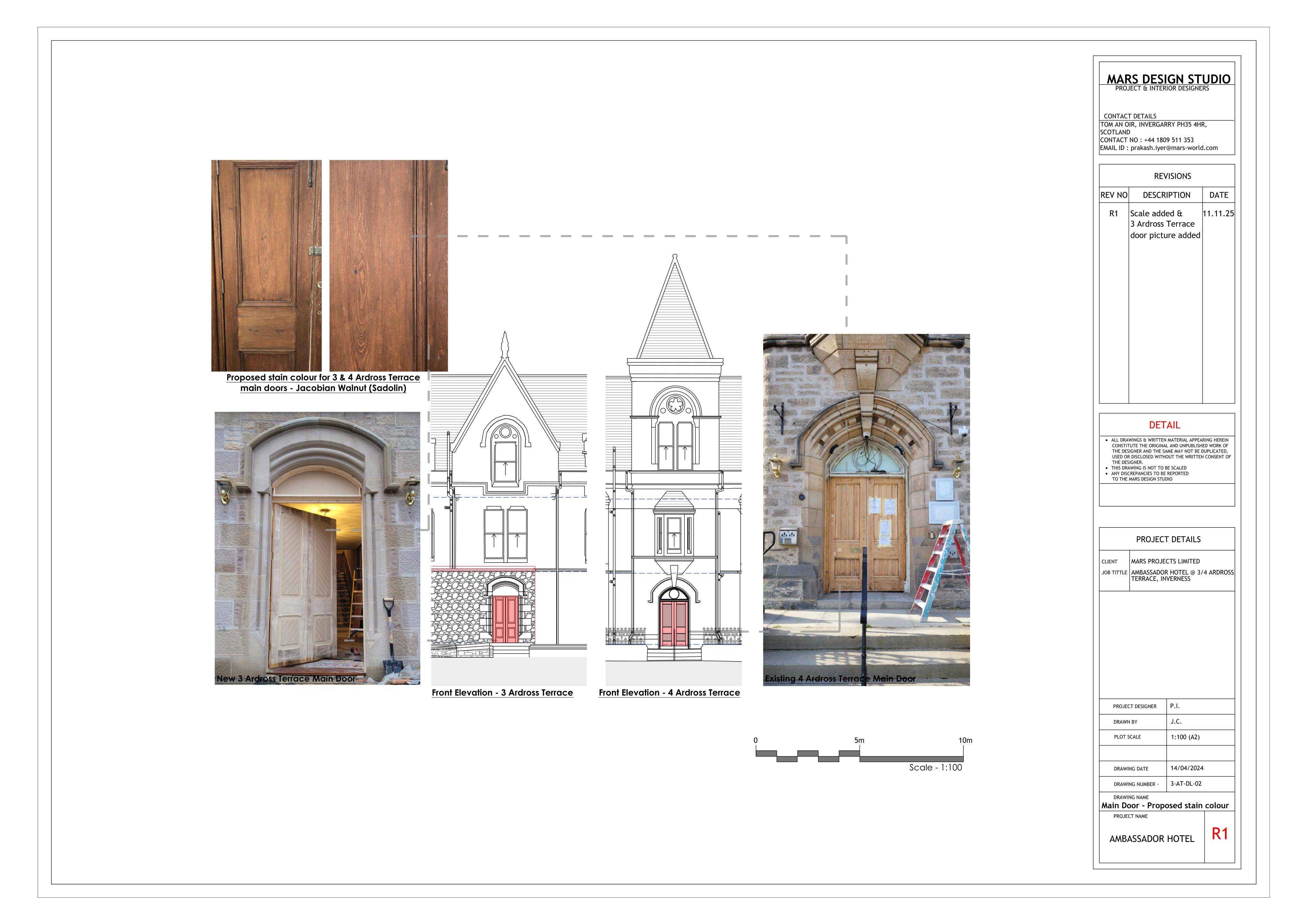Click the AMBASSADOR HOTEL project name

1152,839
